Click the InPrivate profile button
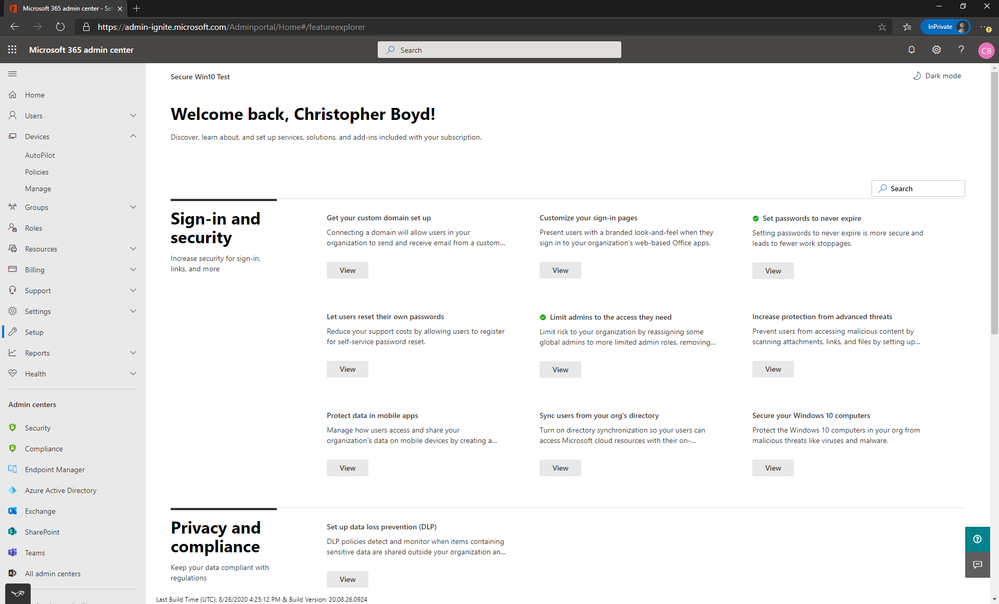 click(945, 27)
